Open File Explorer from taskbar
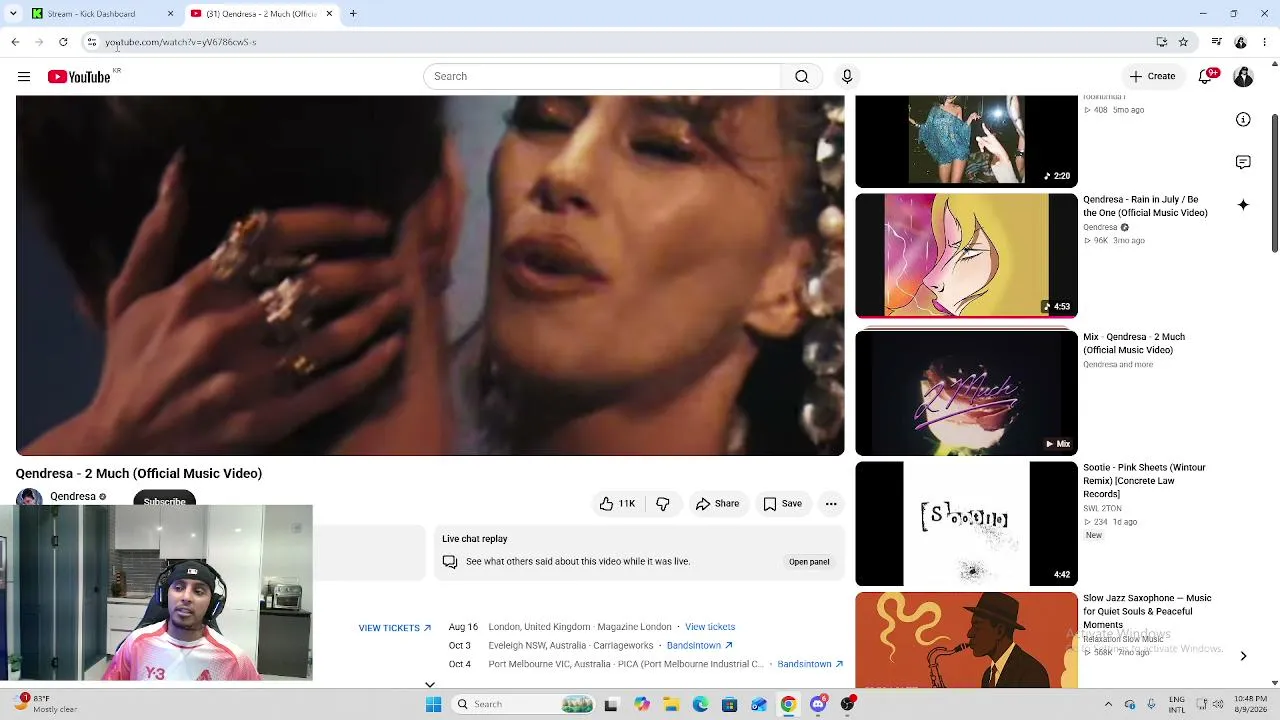 coord(671,705)
